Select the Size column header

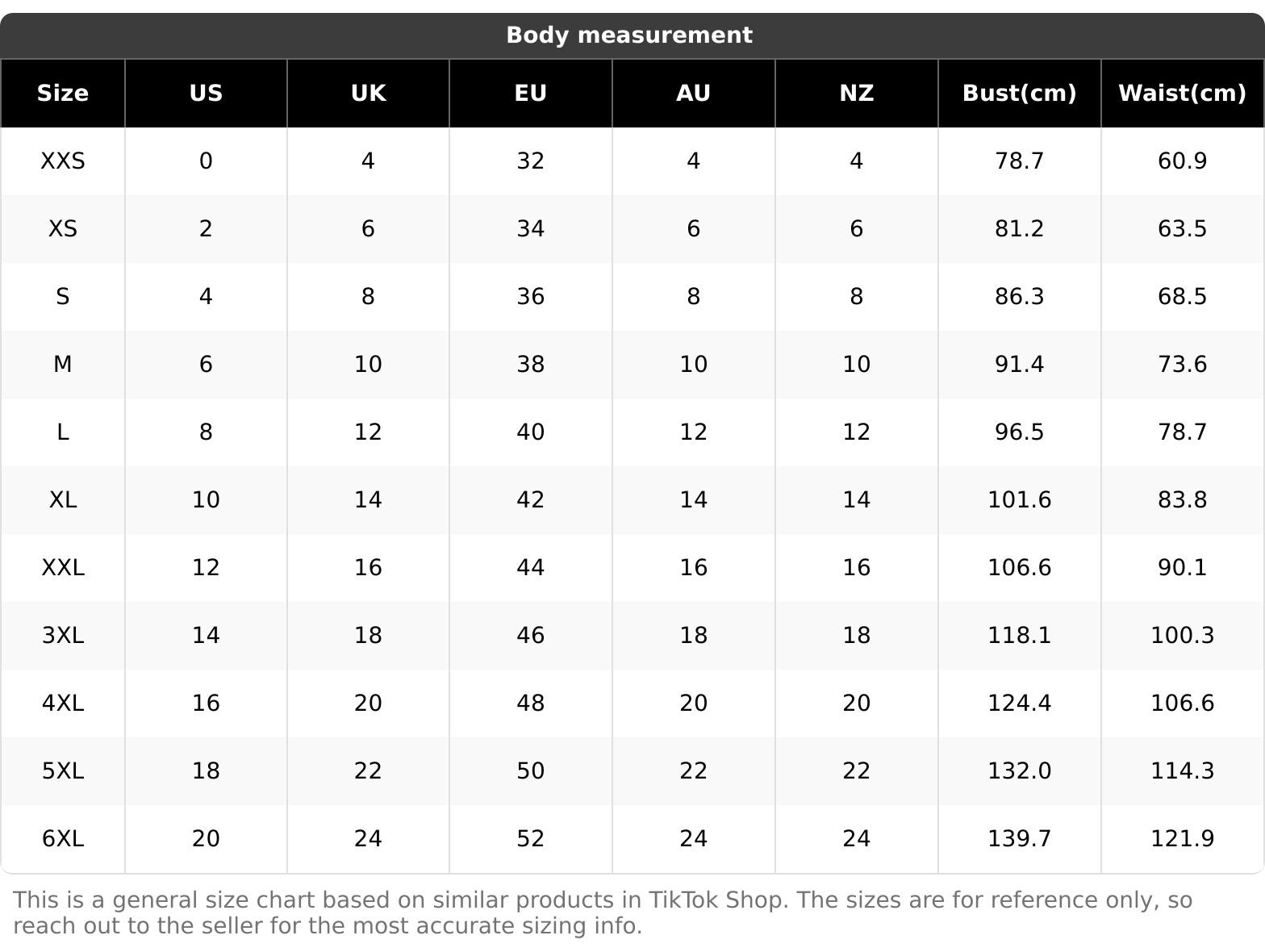point(63,94)
